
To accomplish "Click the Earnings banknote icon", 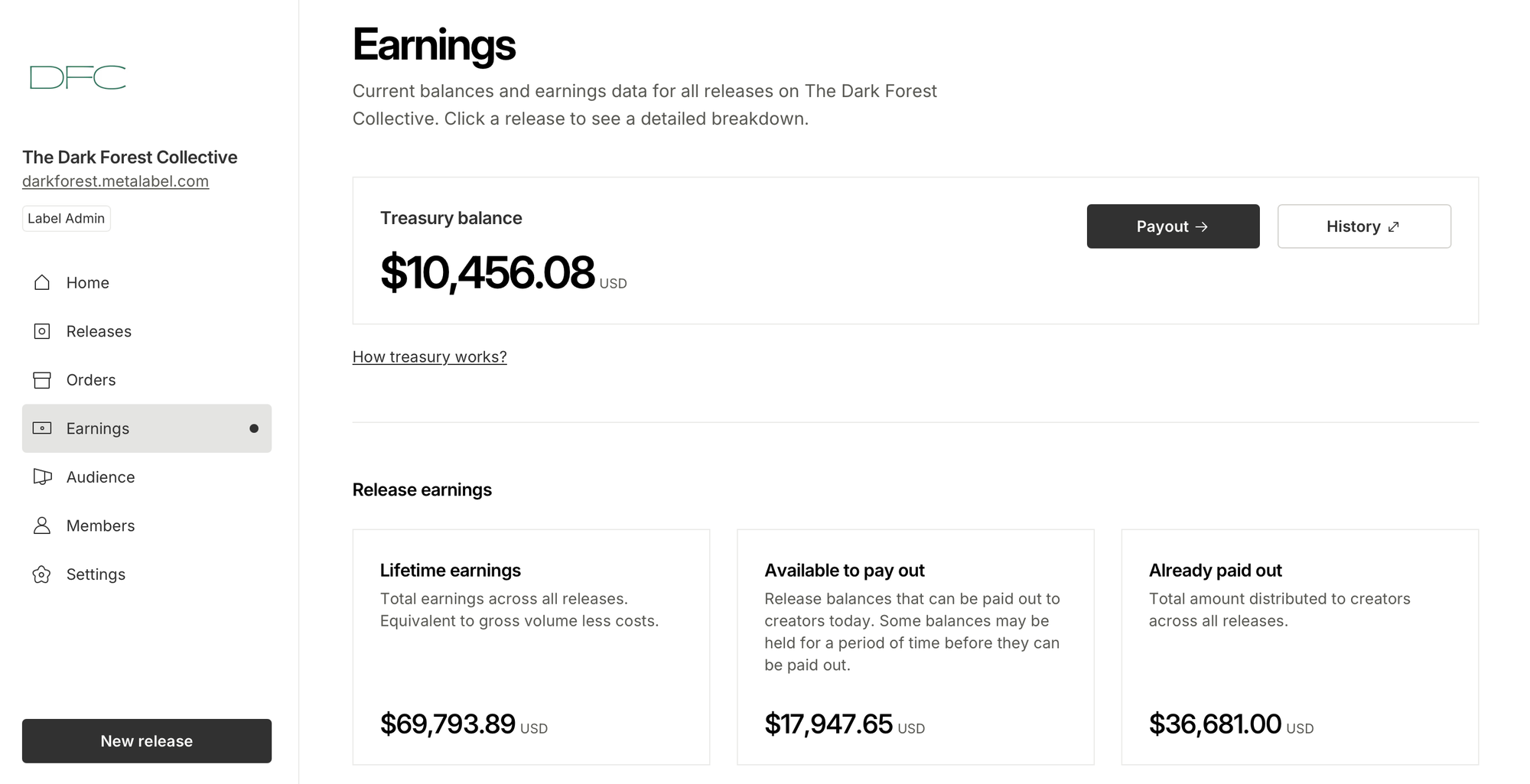I will pyautogui.click(x=42, y=428).
